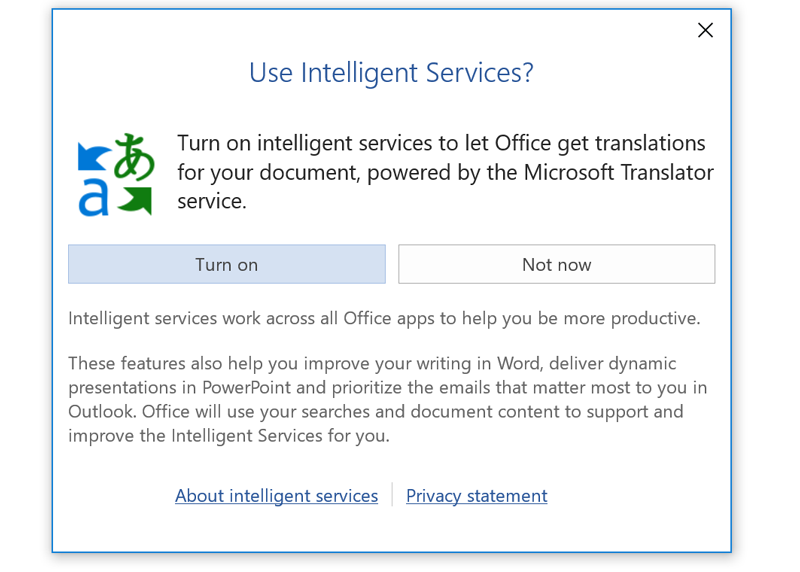The height and width of the screenshot is (572, 800).
Task: Open the About intelligent services link
Action: pos(276,496)
